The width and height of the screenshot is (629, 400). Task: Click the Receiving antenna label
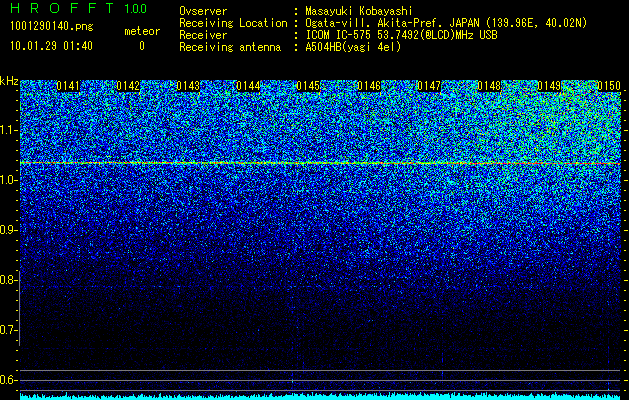point(230,47)
